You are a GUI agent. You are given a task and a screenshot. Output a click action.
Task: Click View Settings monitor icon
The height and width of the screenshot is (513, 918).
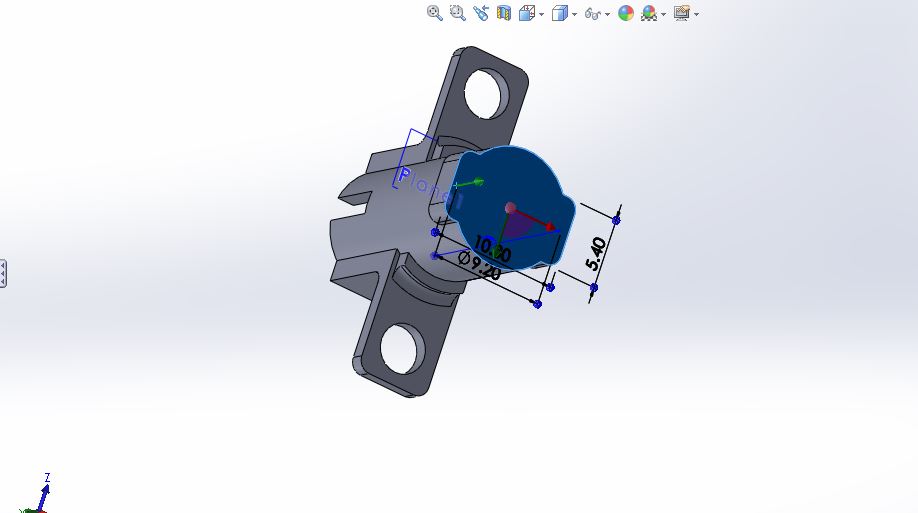pos(681,13)
